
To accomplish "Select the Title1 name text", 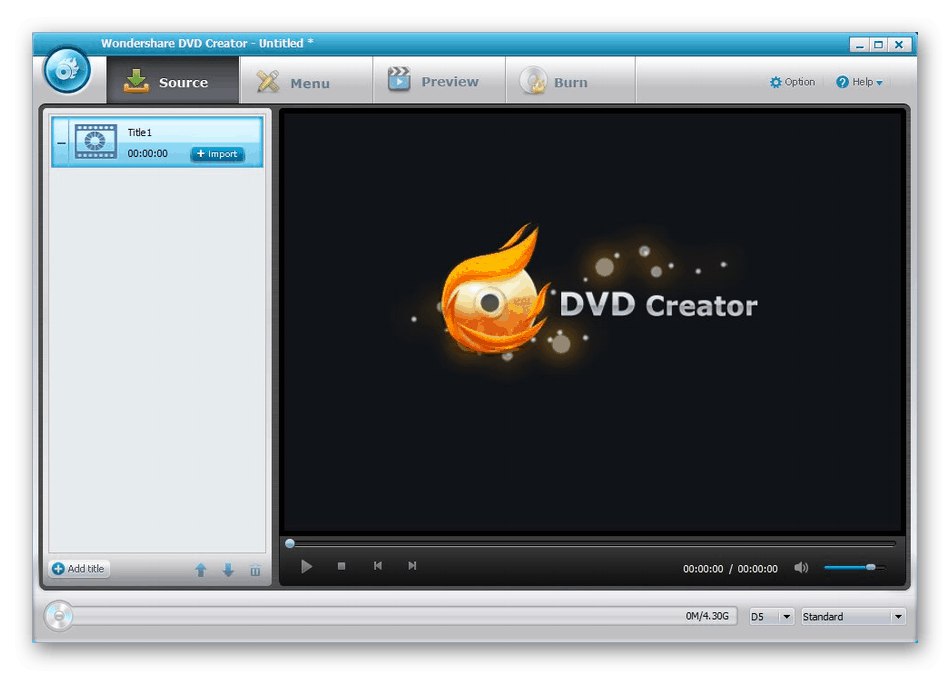I will (139, 132).
